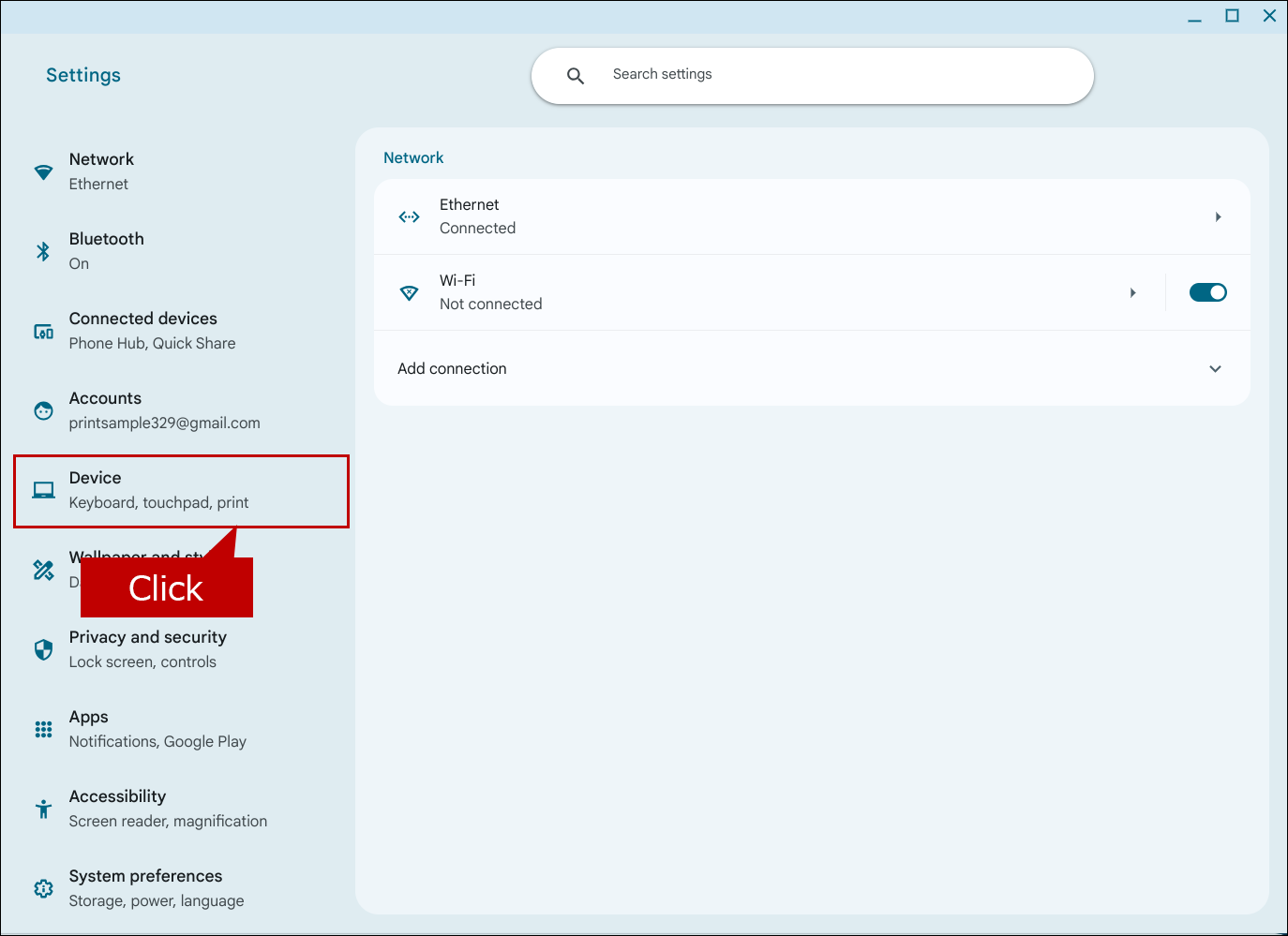Click the Privacy and security shield icon
This screenshot has width=1288, height=936.
click(43, 649)
